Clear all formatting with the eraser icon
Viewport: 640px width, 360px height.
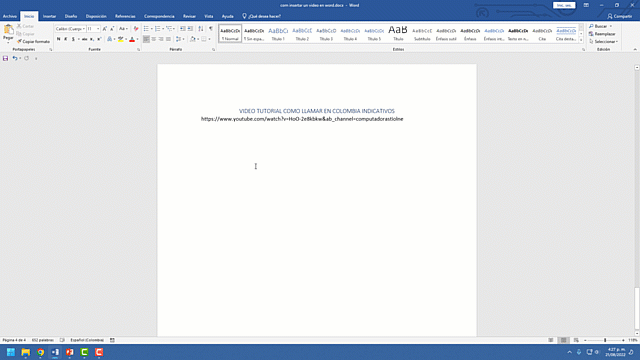pos(136,29)
